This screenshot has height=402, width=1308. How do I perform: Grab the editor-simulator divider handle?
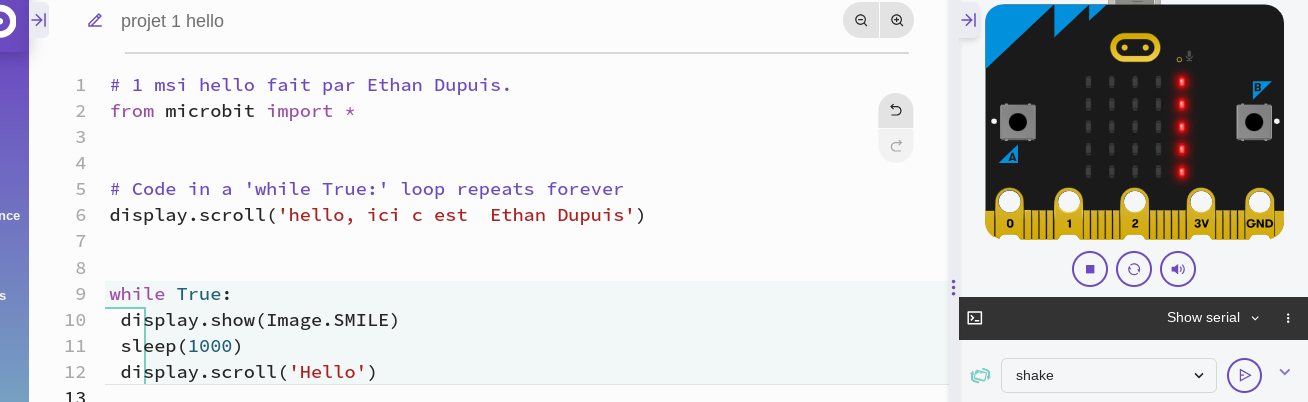[954, 288]
